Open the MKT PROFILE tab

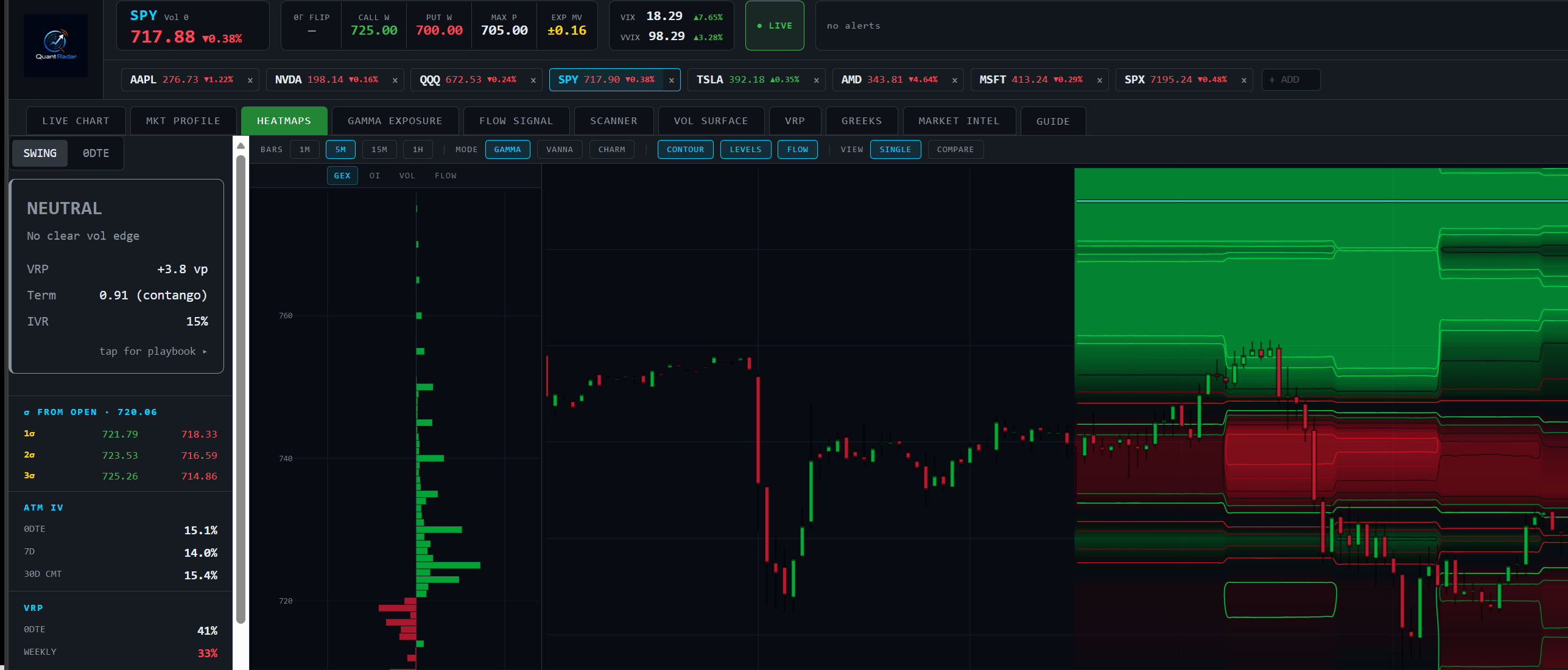183,121
